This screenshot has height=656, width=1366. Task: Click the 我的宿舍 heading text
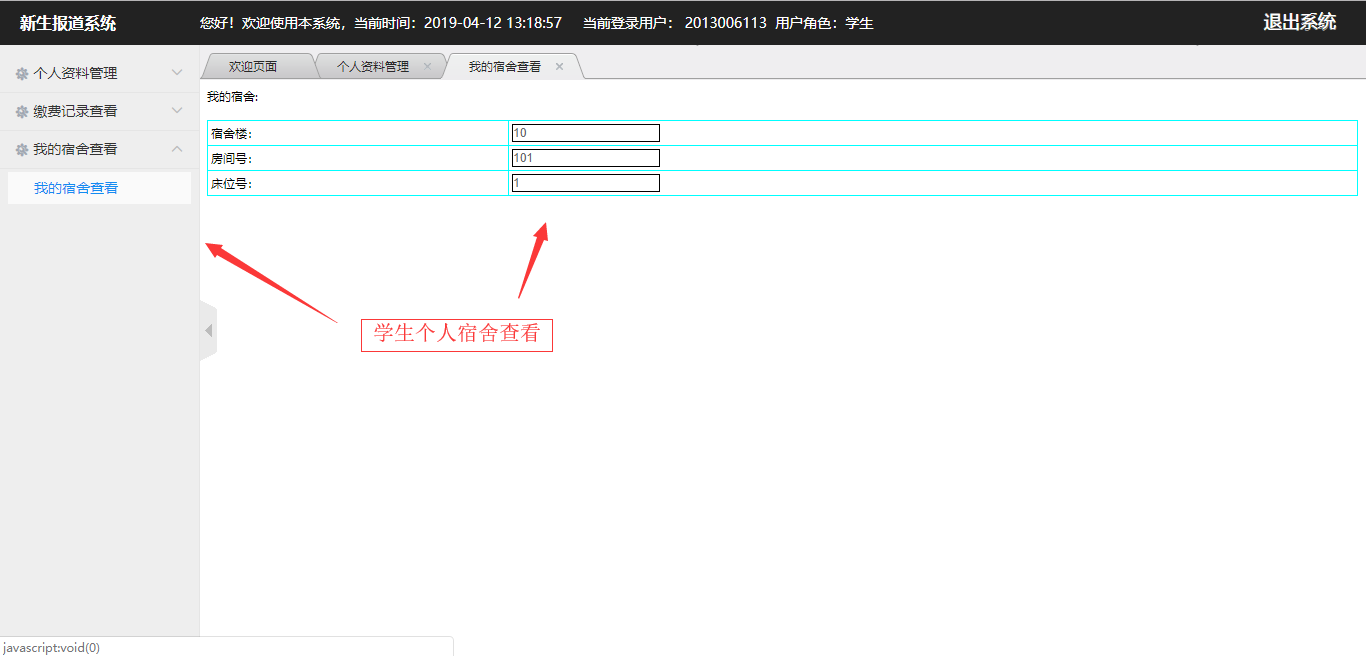click(232, 97)
